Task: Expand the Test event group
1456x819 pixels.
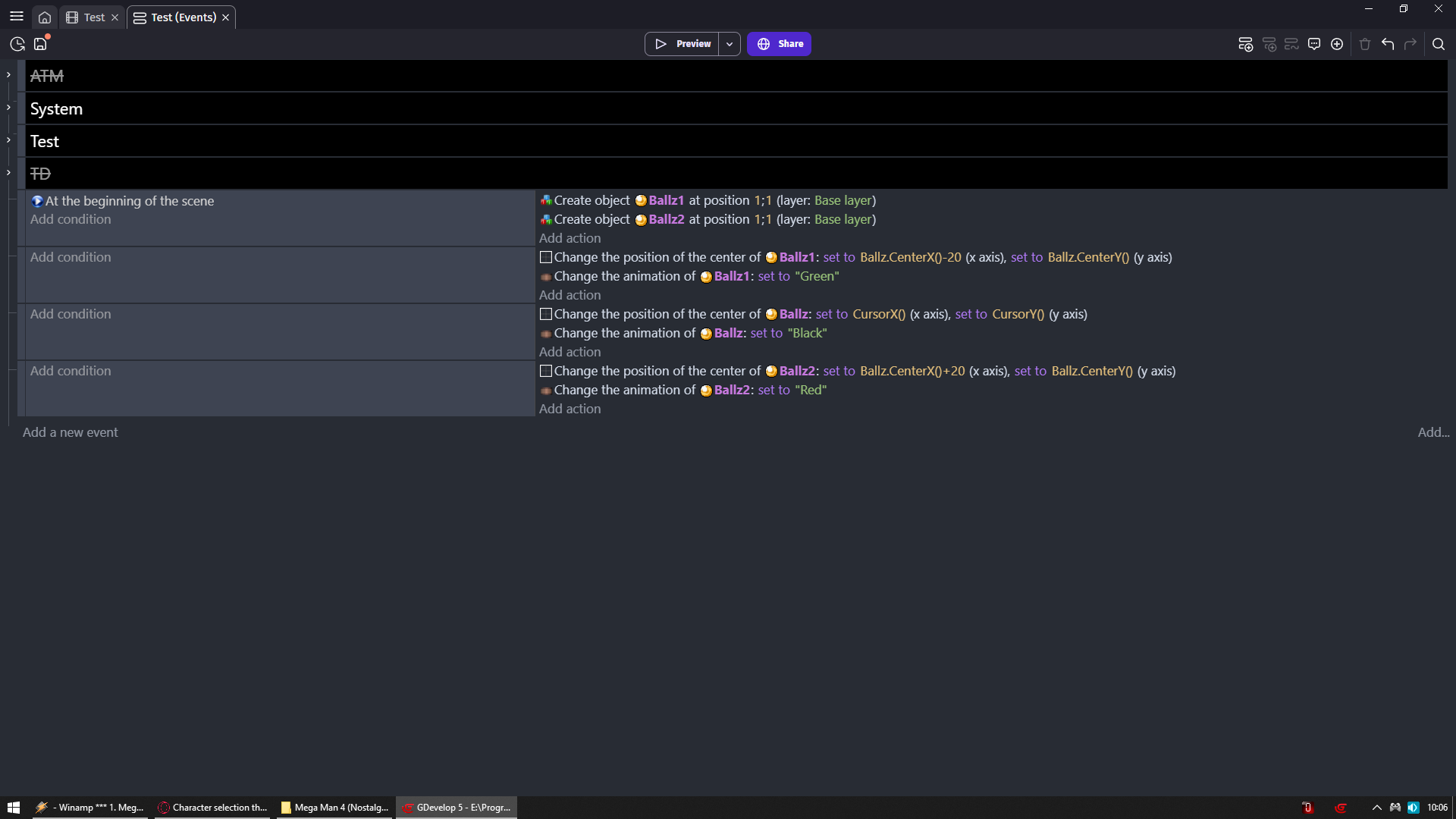Action: pyautogui.click(x=8, y=140)
